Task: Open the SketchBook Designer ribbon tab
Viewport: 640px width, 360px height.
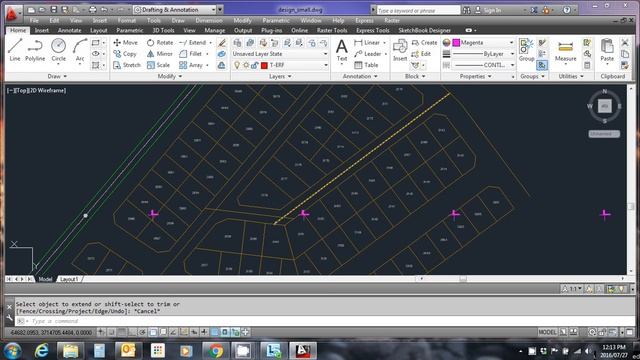Action: pos(424,30)
